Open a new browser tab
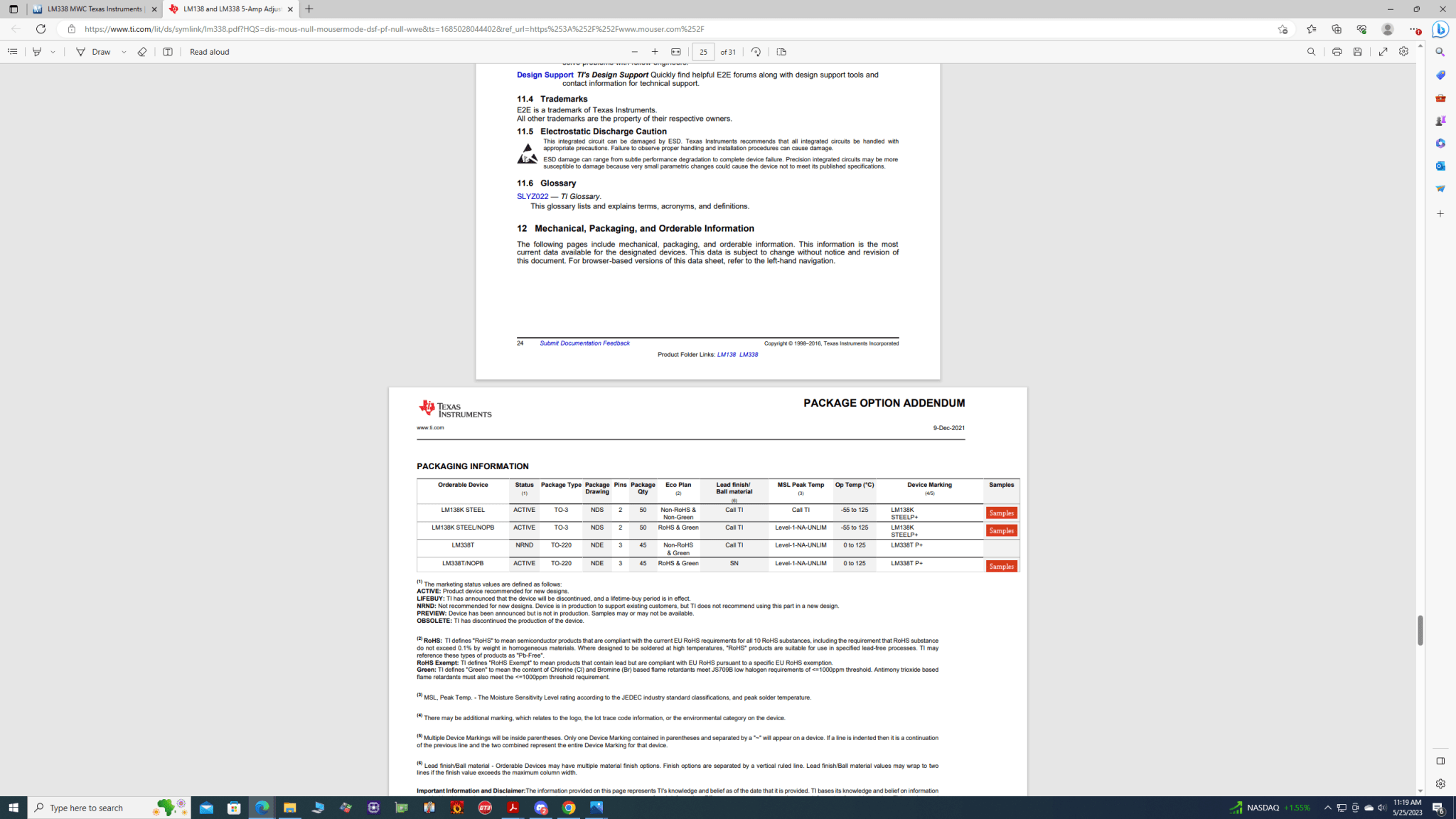This screenshot has height=819, width=1456. [x=309, y=9]
